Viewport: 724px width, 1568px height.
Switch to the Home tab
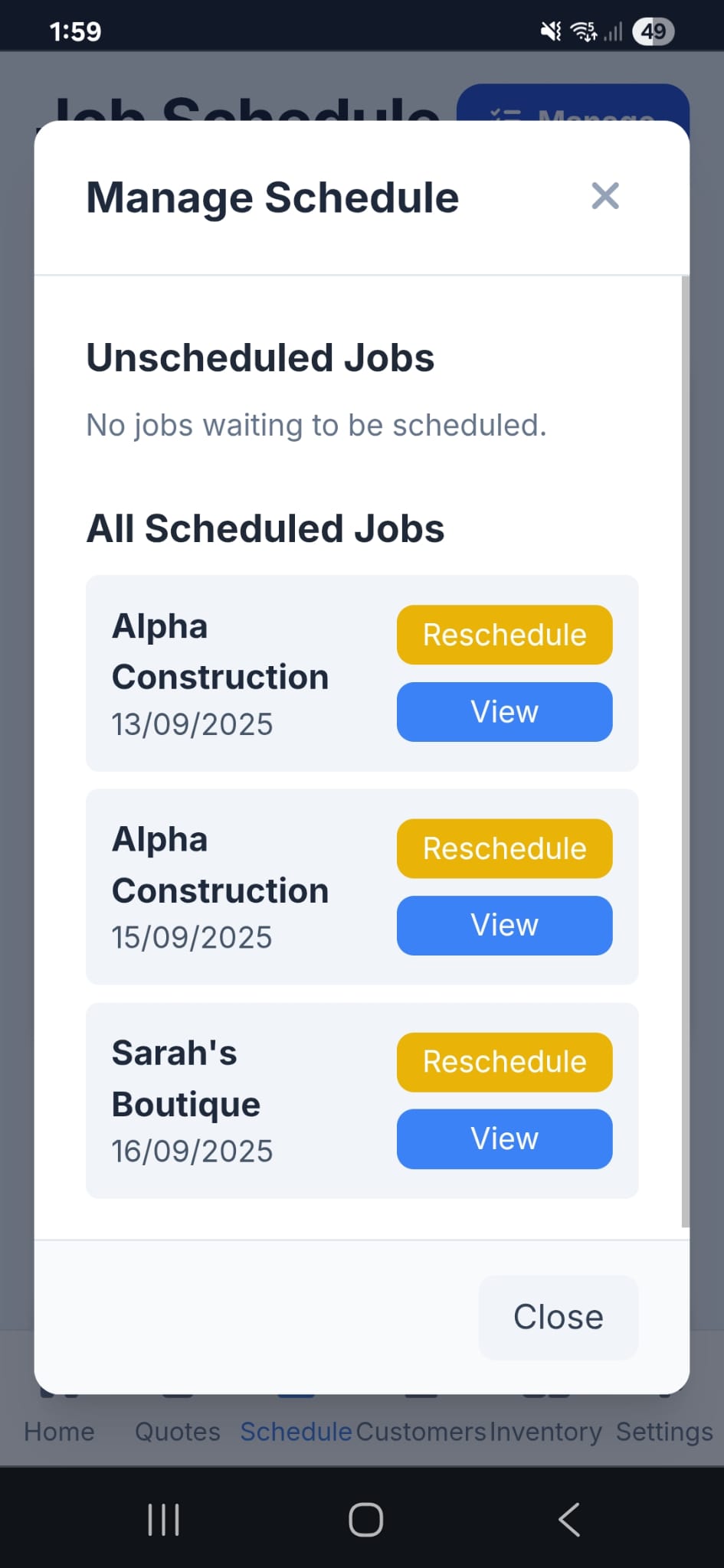(59, 1431)
